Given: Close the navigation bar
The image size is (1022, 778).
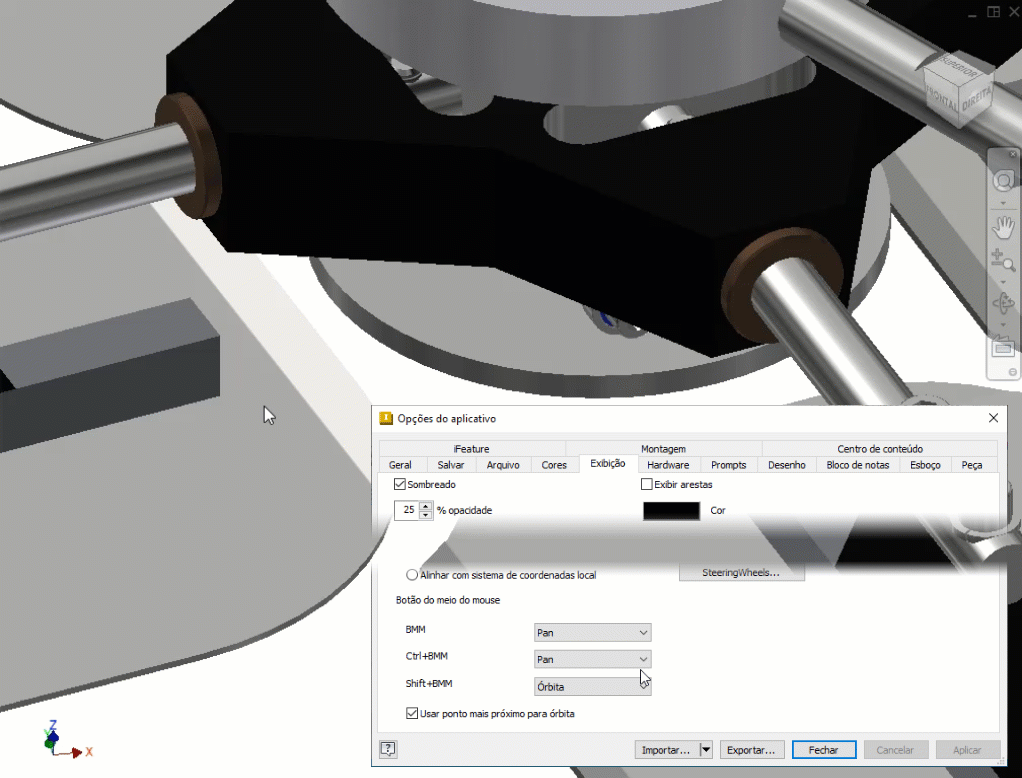Looking at the screenshot, I should pyautogui.click(x=1012, y=154).
